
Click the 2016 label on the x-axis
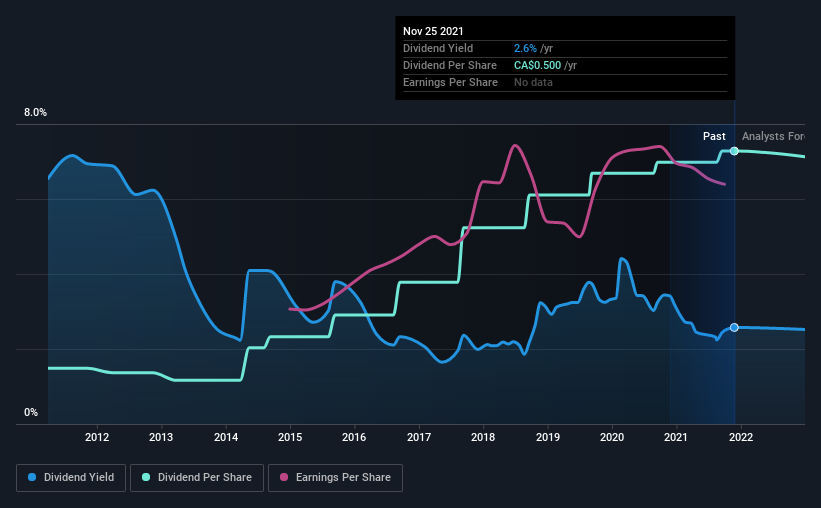[x=354, y=437]
